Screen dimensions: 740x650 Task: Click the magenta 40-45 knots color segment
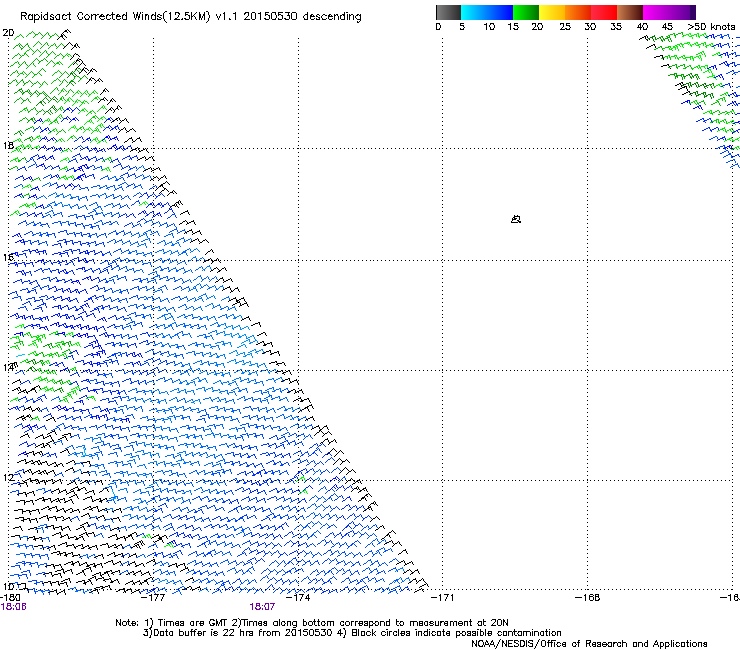point(656,12)
